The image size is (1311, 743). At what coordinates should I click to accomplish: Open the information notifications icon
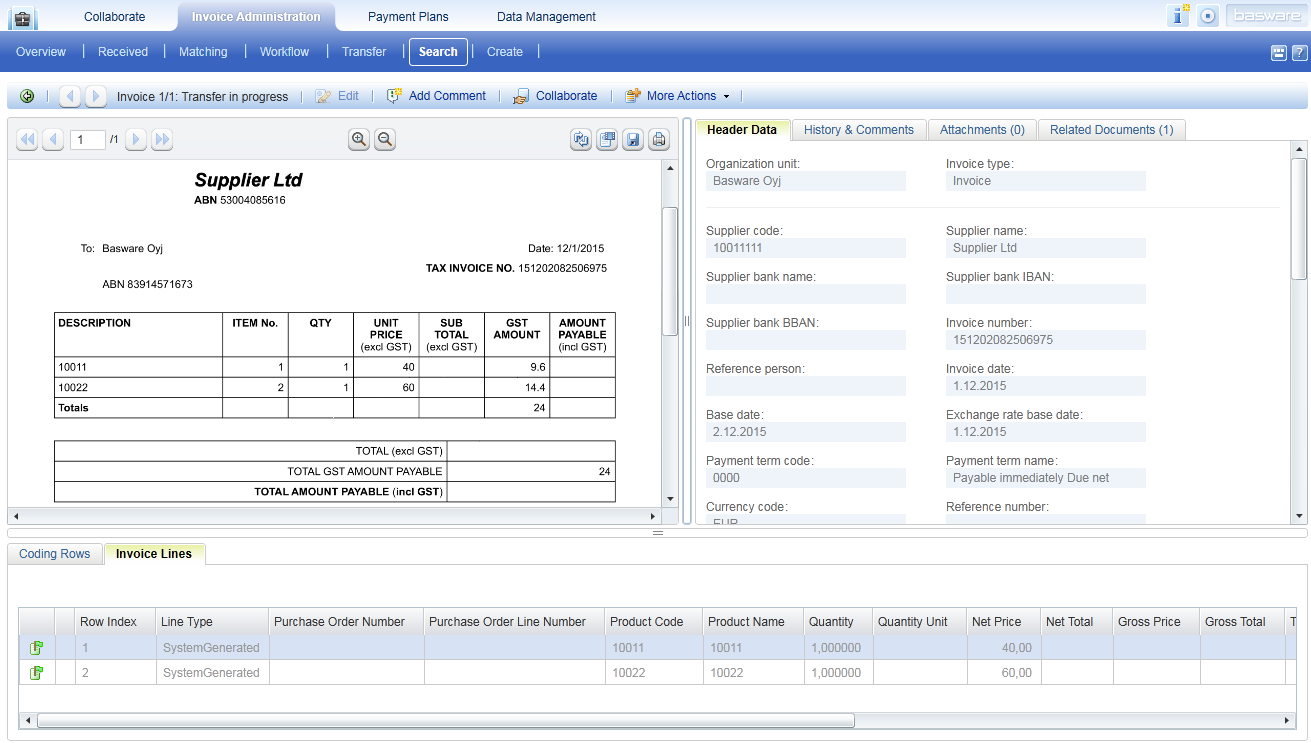[1180, 16]
